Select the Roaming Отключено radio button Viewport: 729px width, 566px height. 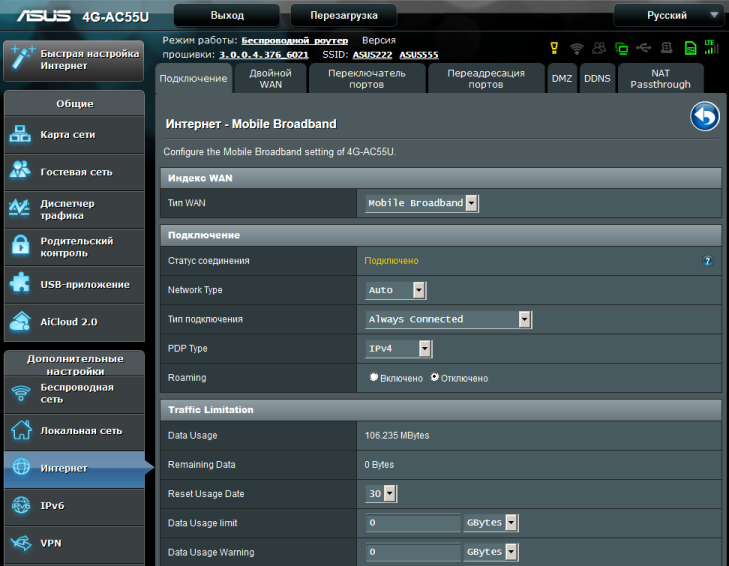tap(434, 377)
